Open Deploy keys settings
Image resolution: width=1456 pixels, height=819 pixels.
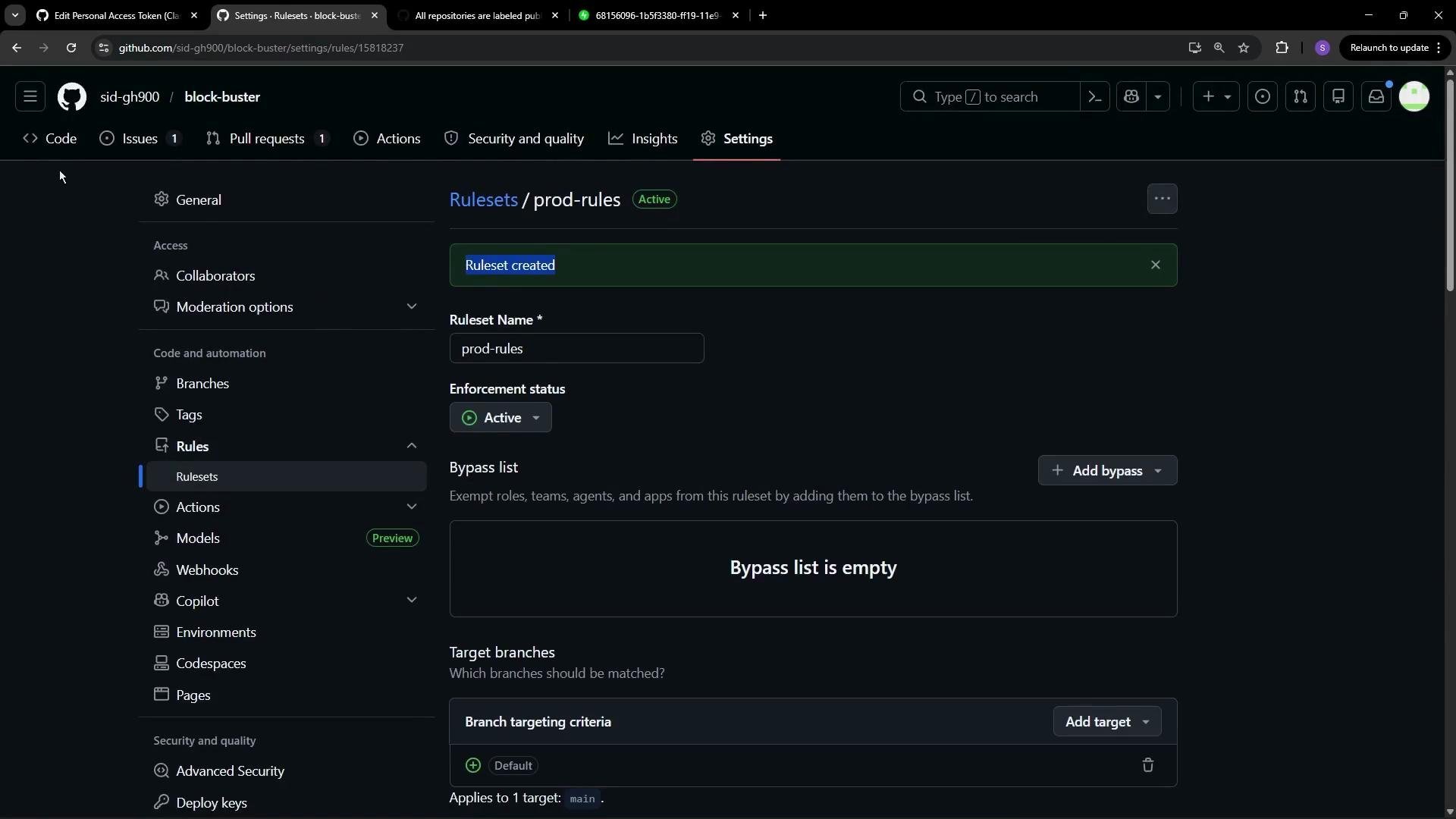coord(287,803)
